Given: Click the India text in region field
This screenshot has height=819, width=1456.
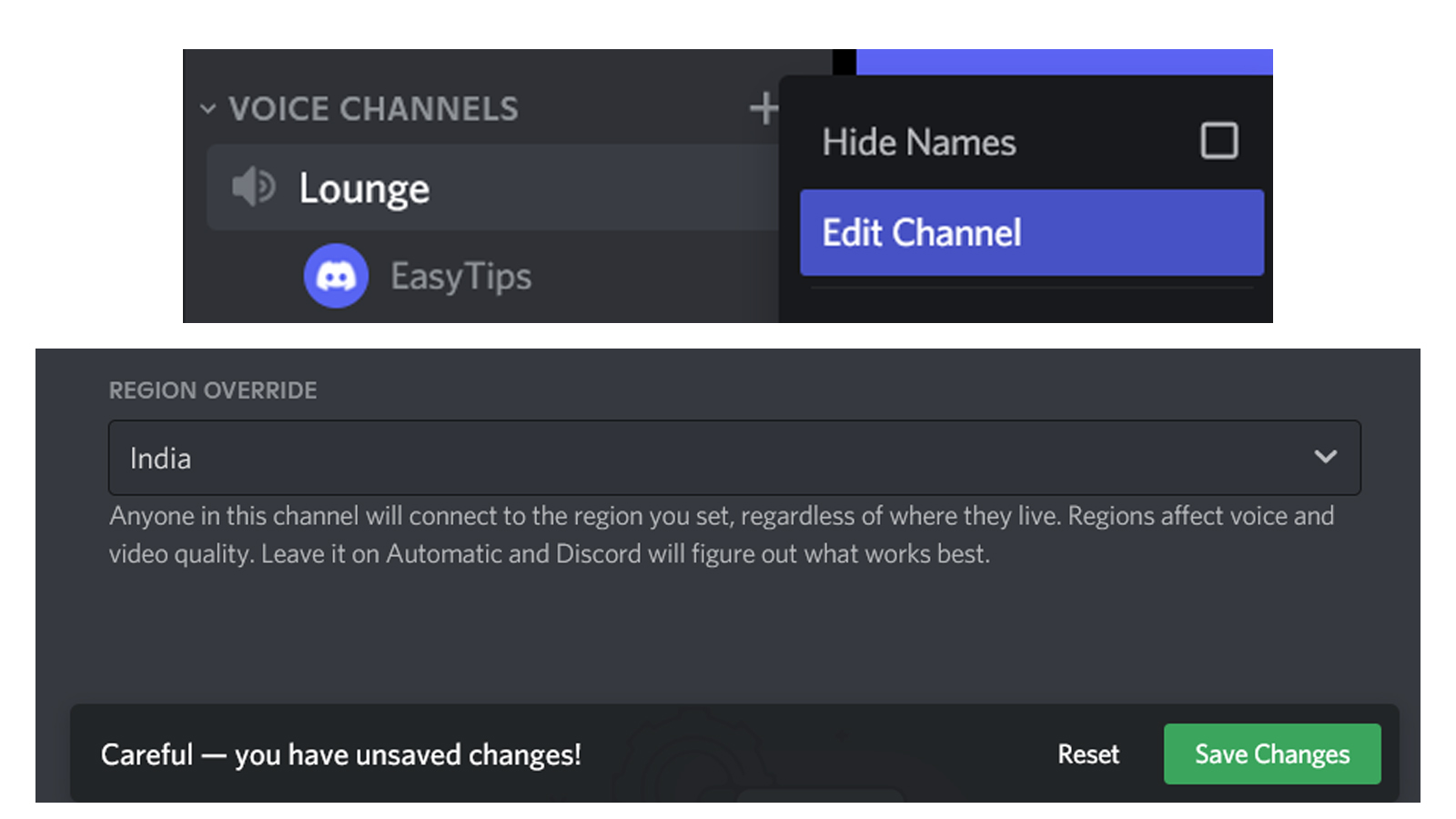Looking at the screenshot, I should (x=160, y=459).
